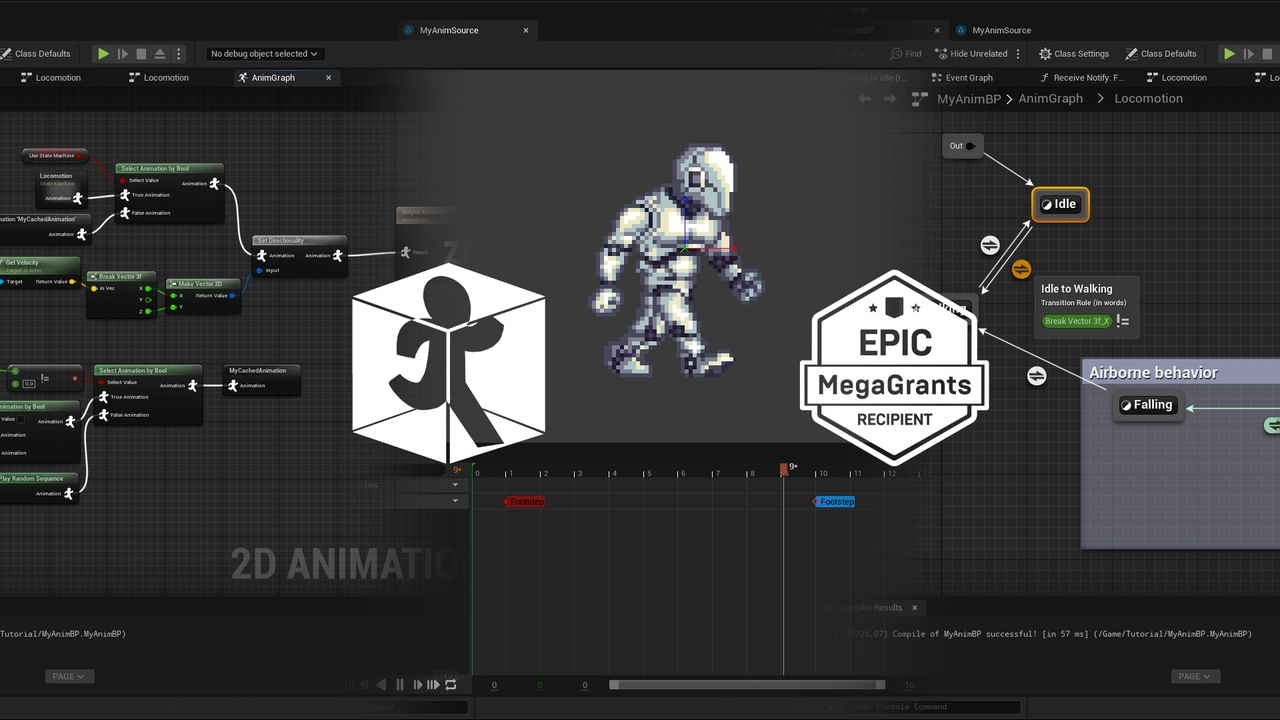Toggle the loop playback button
Image resolution: width=1280 pixels, height=720 pixels.
(451, 685)
